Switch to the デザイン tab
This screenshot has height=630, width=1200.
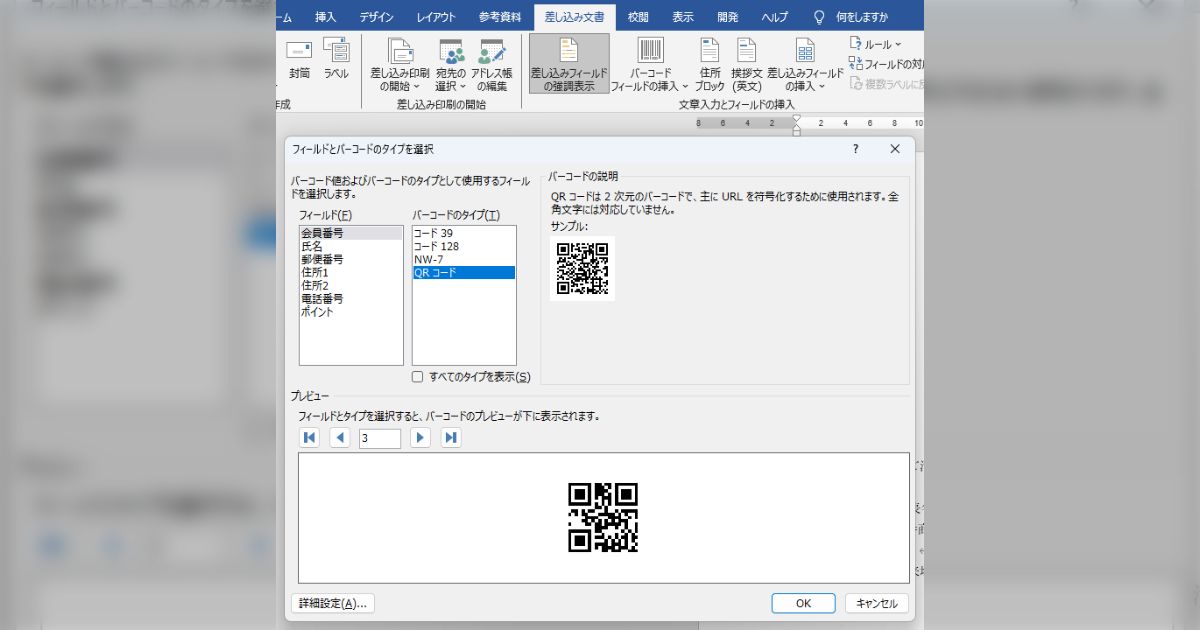click(x=376, y=17)
